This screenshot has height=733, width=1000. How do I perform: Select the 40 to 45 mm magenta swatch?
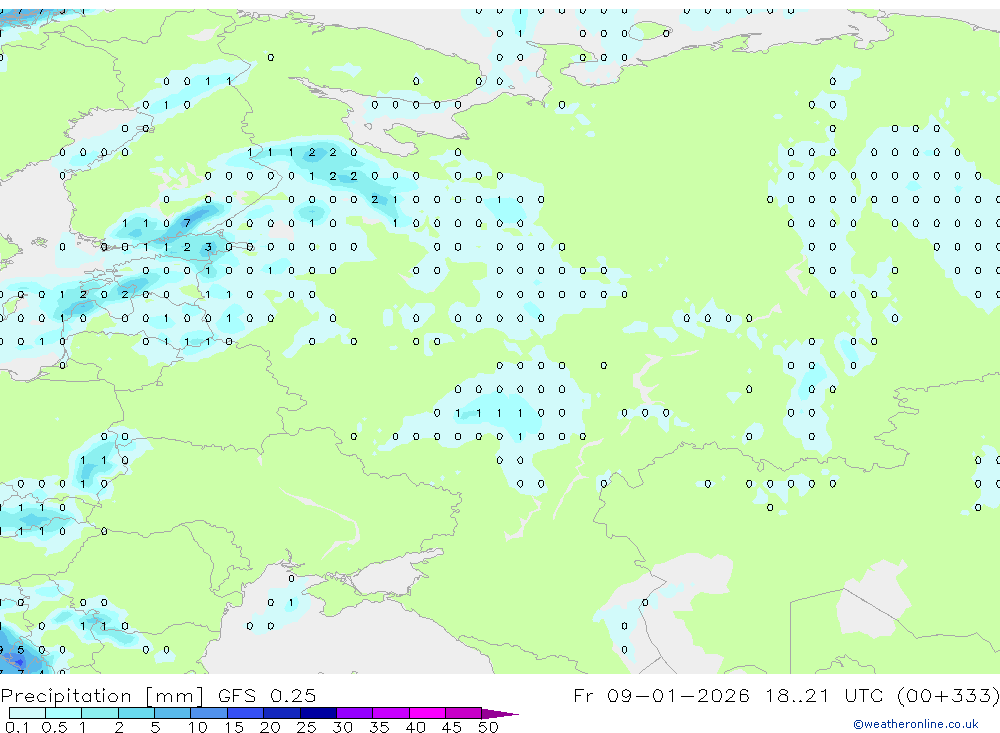427,713
